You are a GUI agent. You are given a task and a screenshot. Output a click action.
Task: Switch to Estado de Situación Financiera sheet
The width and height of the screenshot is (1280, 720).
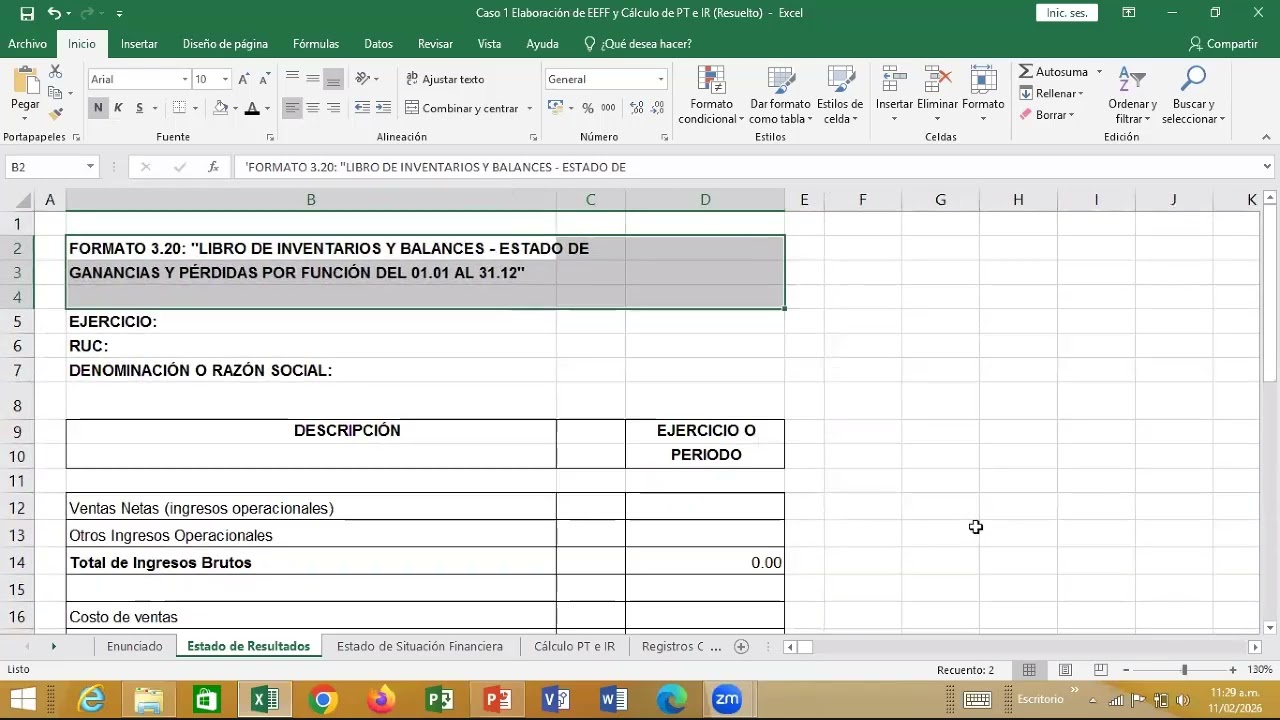pos(420,647)
